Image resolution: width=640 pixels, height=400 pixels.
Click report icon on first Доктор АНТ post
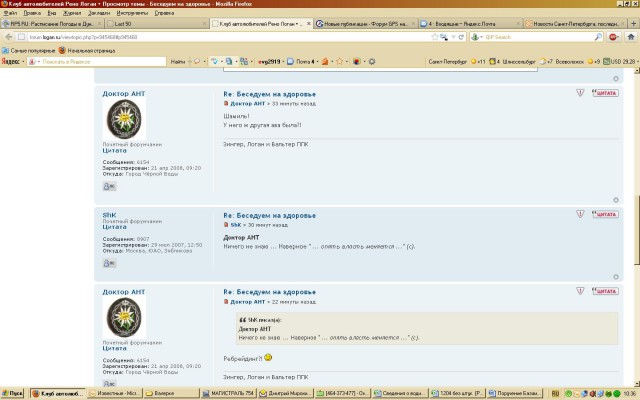pos(580,93)
